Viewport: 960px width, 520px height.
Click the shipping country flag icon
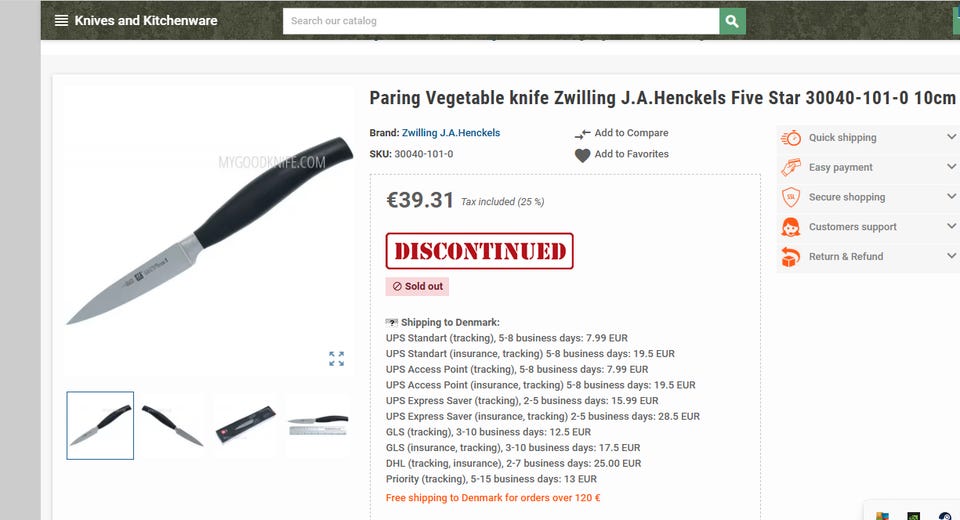click(392, 323)
